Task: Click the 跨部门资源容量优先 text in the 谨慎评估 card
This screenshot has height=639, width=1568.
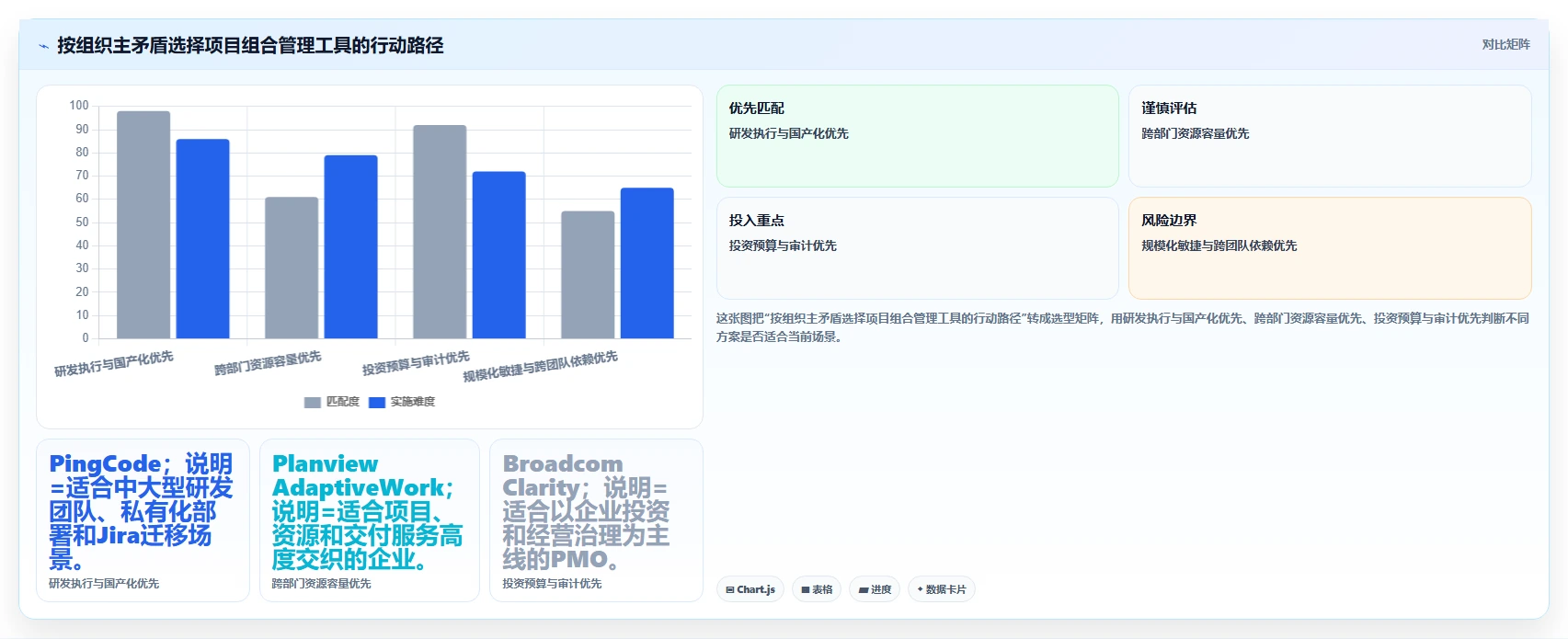Action: tap(1196, 133)
